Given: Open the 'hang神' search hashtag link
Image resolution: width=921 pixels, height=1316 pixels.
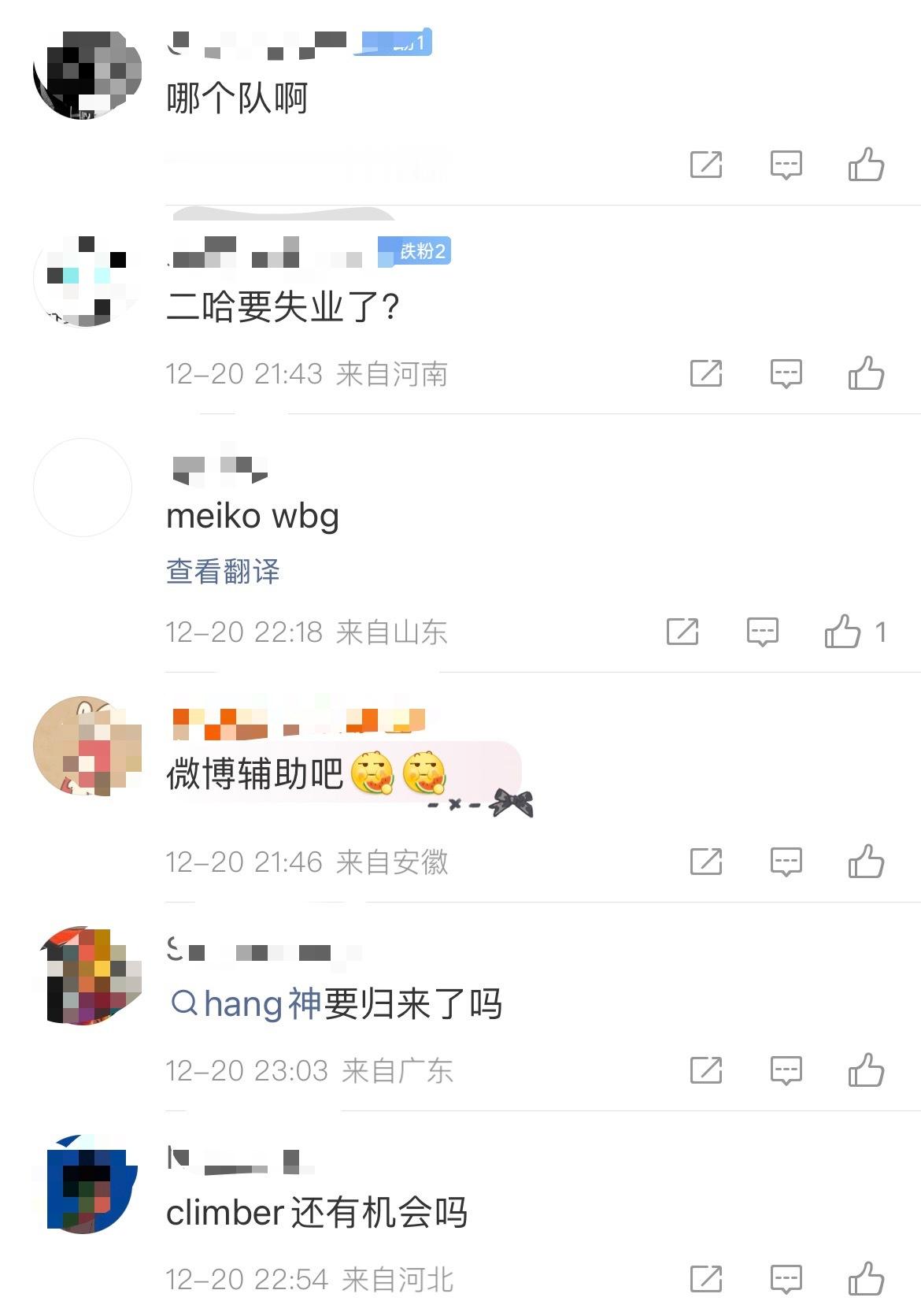Looking at the screenshot, I should click(x=246, y=1004).
